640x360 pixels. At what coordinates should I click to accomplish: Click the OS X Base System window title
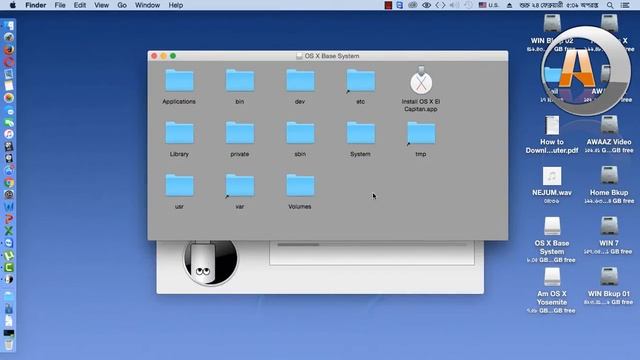coord(332,56)
